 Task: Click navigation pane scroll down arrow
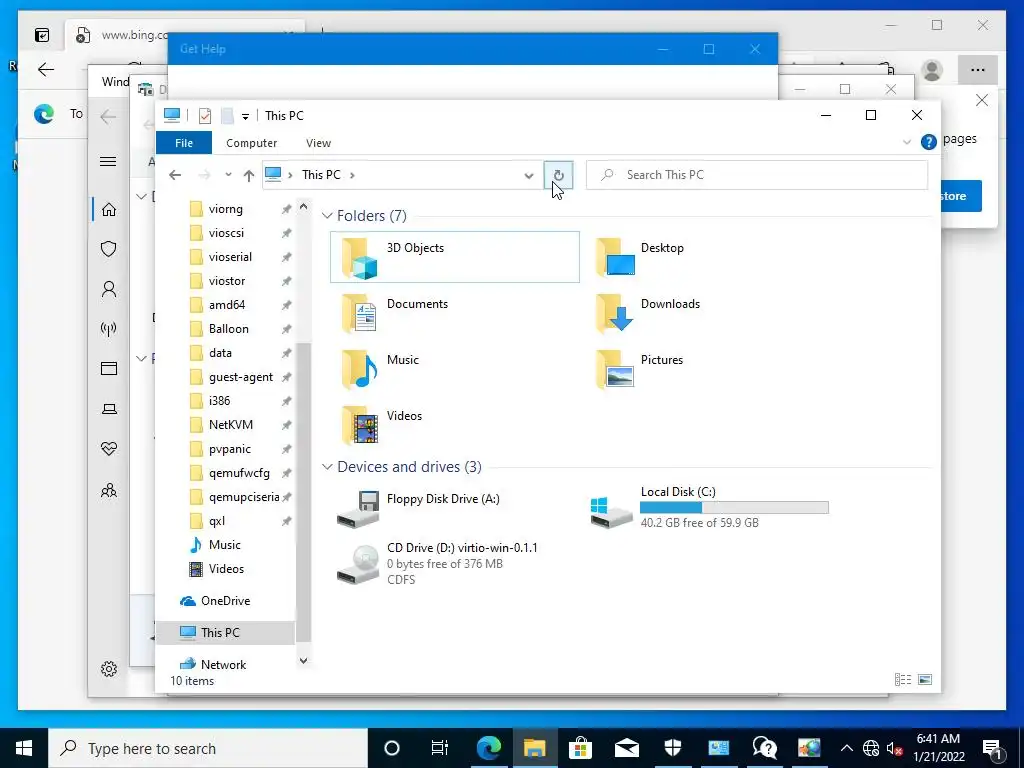(303, 661)
